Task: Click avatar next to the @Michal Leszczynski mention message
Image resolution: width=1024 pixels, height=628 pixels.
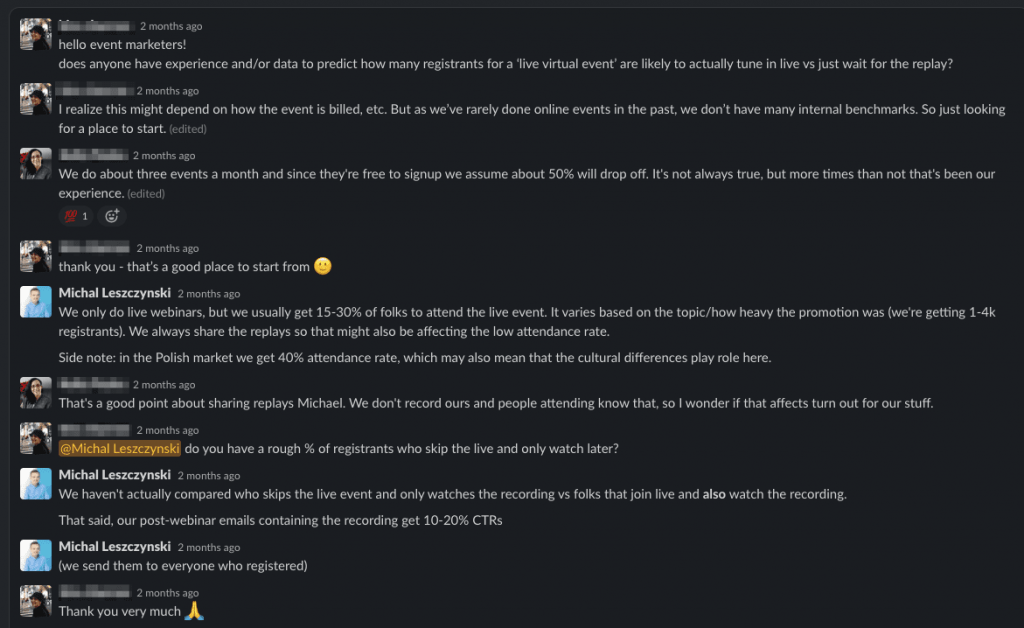Action: 36,438
